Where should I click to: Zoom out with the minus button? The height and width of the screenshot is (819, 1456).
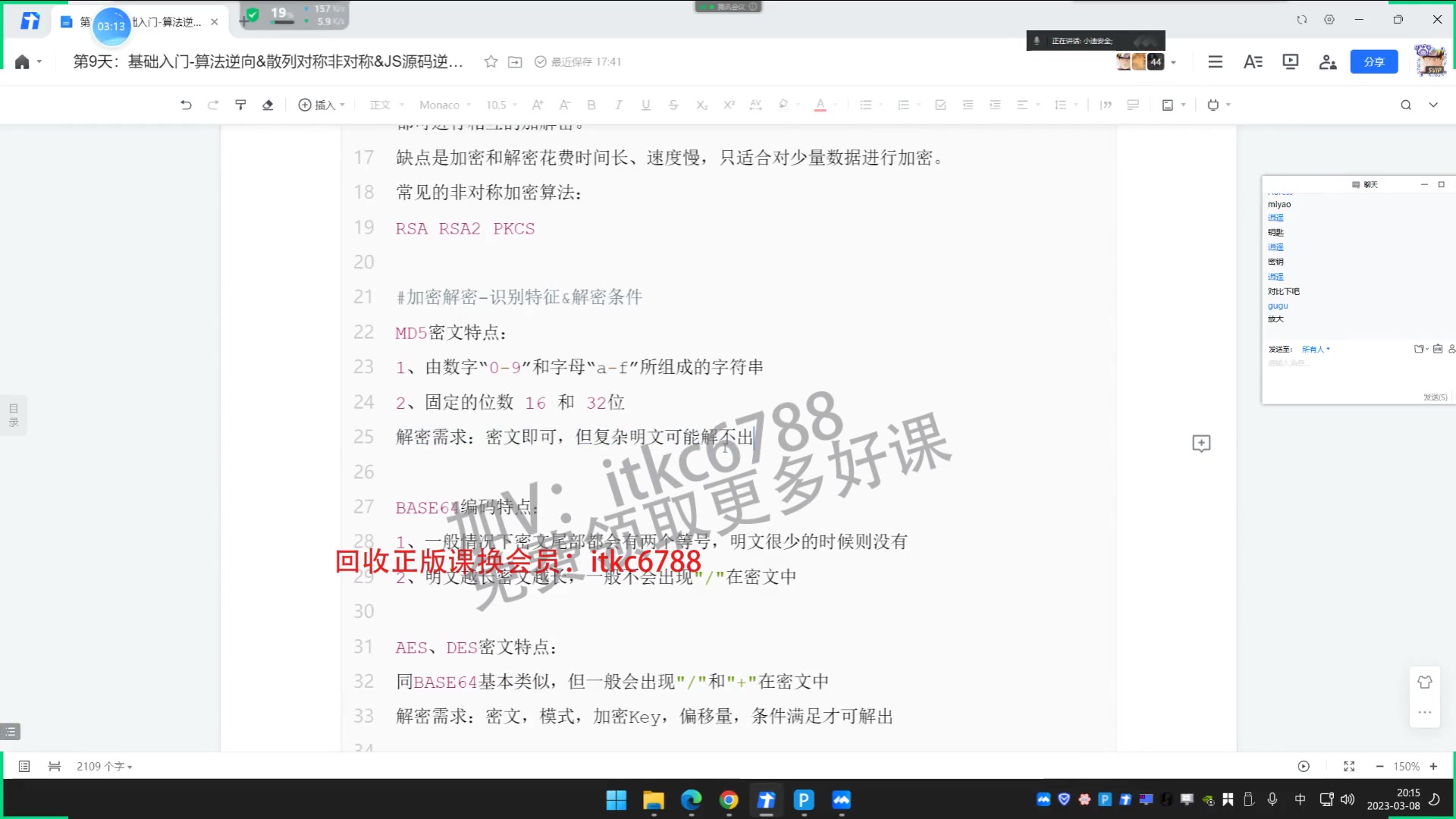click(x=1379, y=767)
